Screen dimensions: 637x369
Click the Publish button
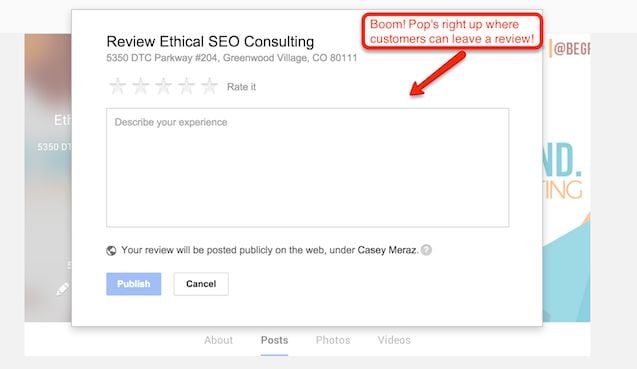click(x=134, y=284)
